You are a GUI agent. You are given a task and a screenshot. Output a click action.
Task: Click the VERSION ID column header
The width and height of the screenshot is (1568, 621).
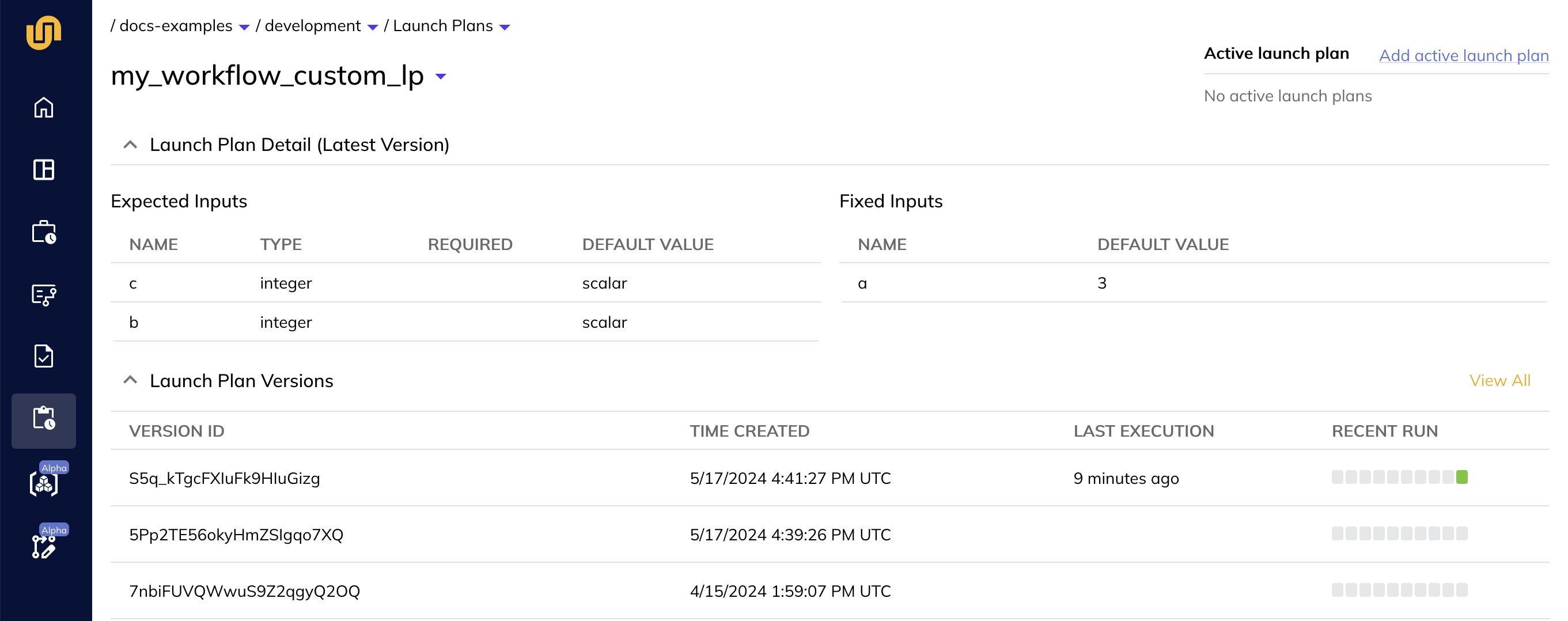(176, 431)
